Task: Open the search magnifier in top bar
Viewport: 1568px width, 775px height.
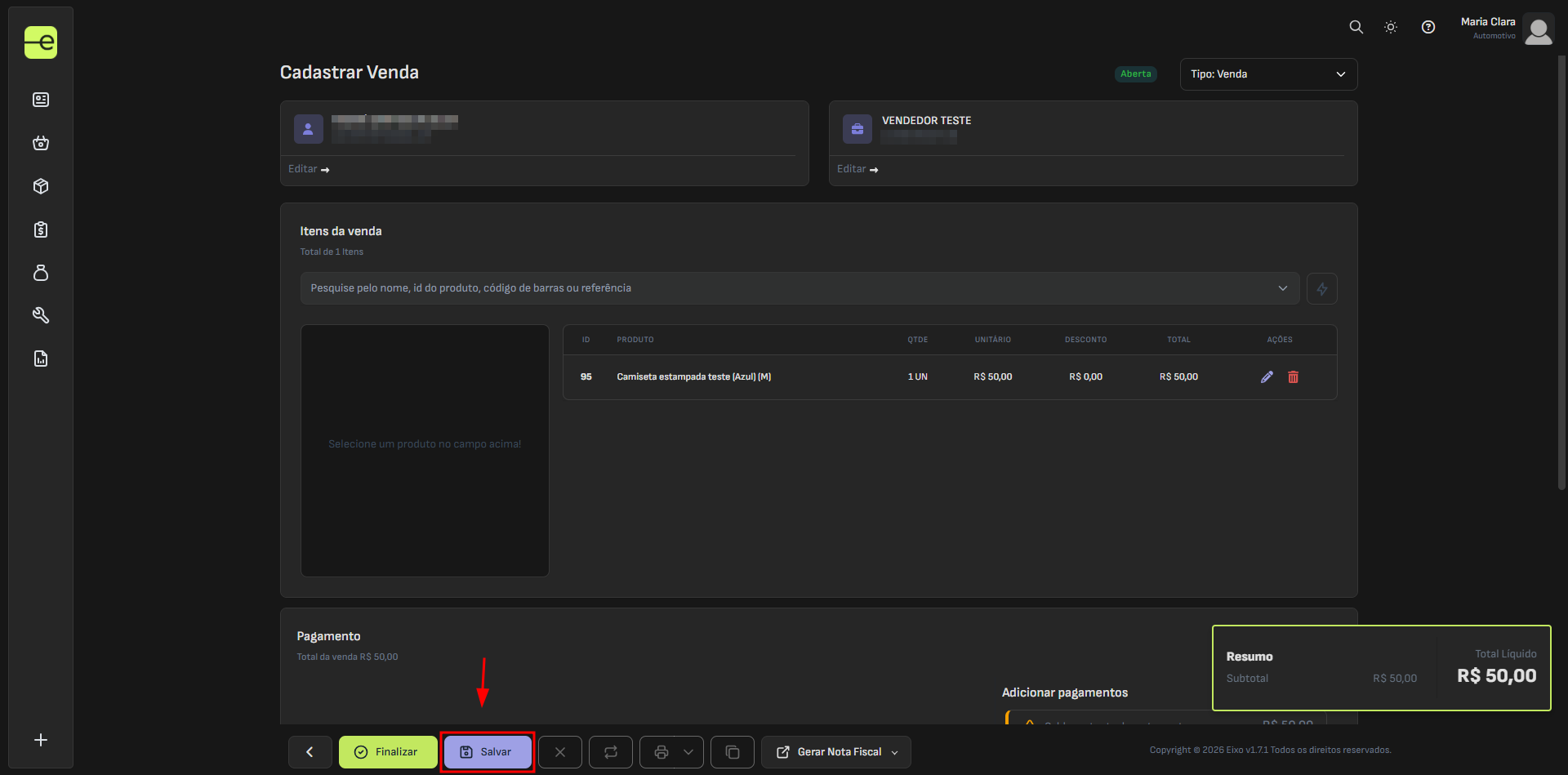Action: point(1356,27)
